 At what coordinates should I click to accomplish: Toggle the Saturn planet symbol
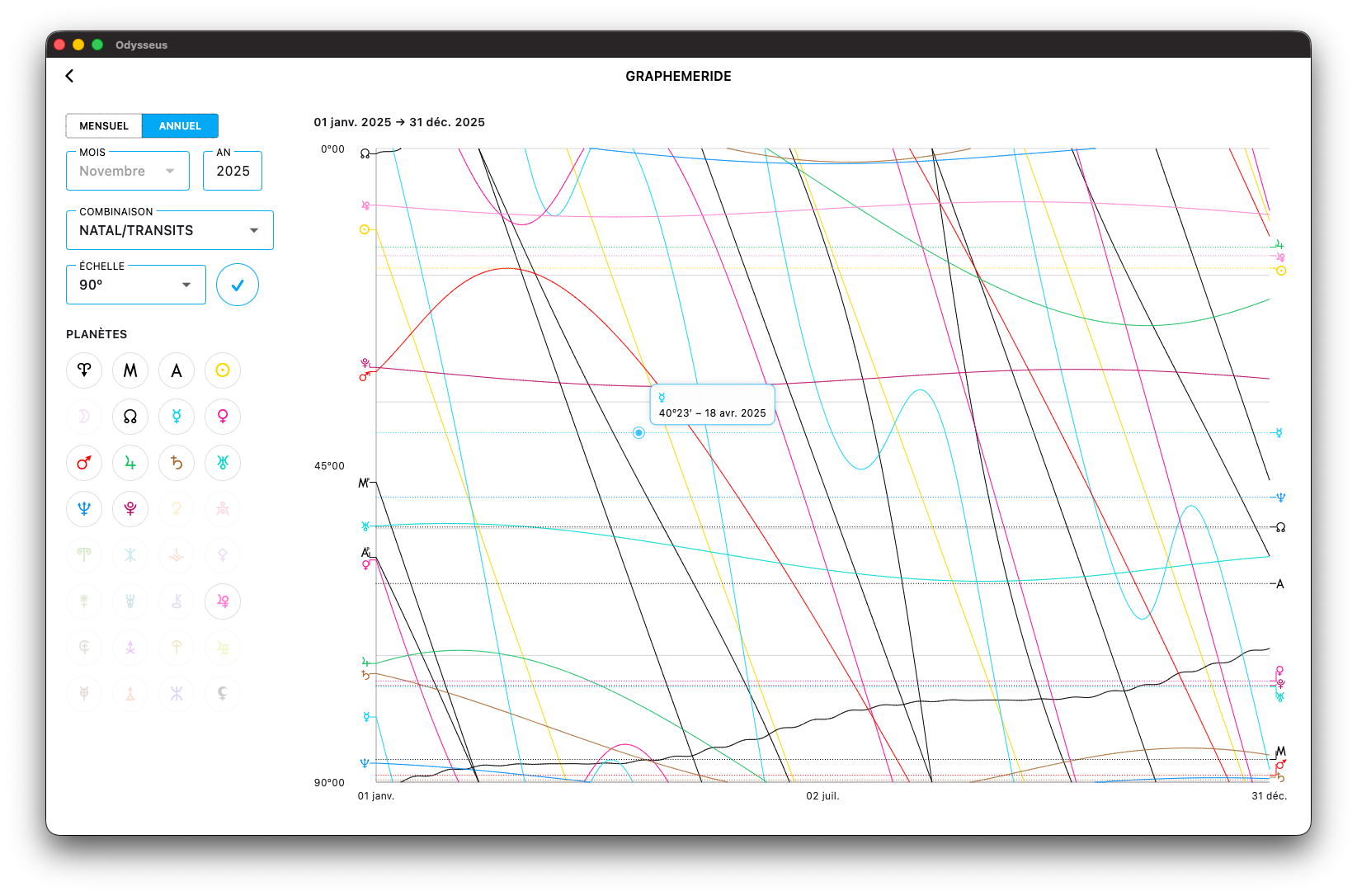(177, 463)
